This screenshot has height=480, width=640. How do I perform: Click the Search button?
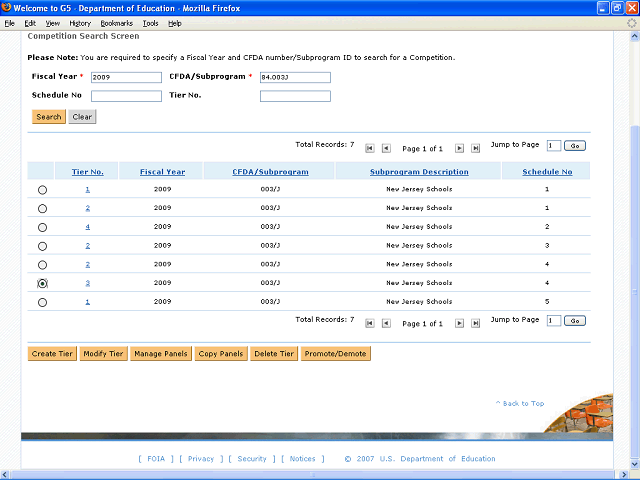coord(48,117)
